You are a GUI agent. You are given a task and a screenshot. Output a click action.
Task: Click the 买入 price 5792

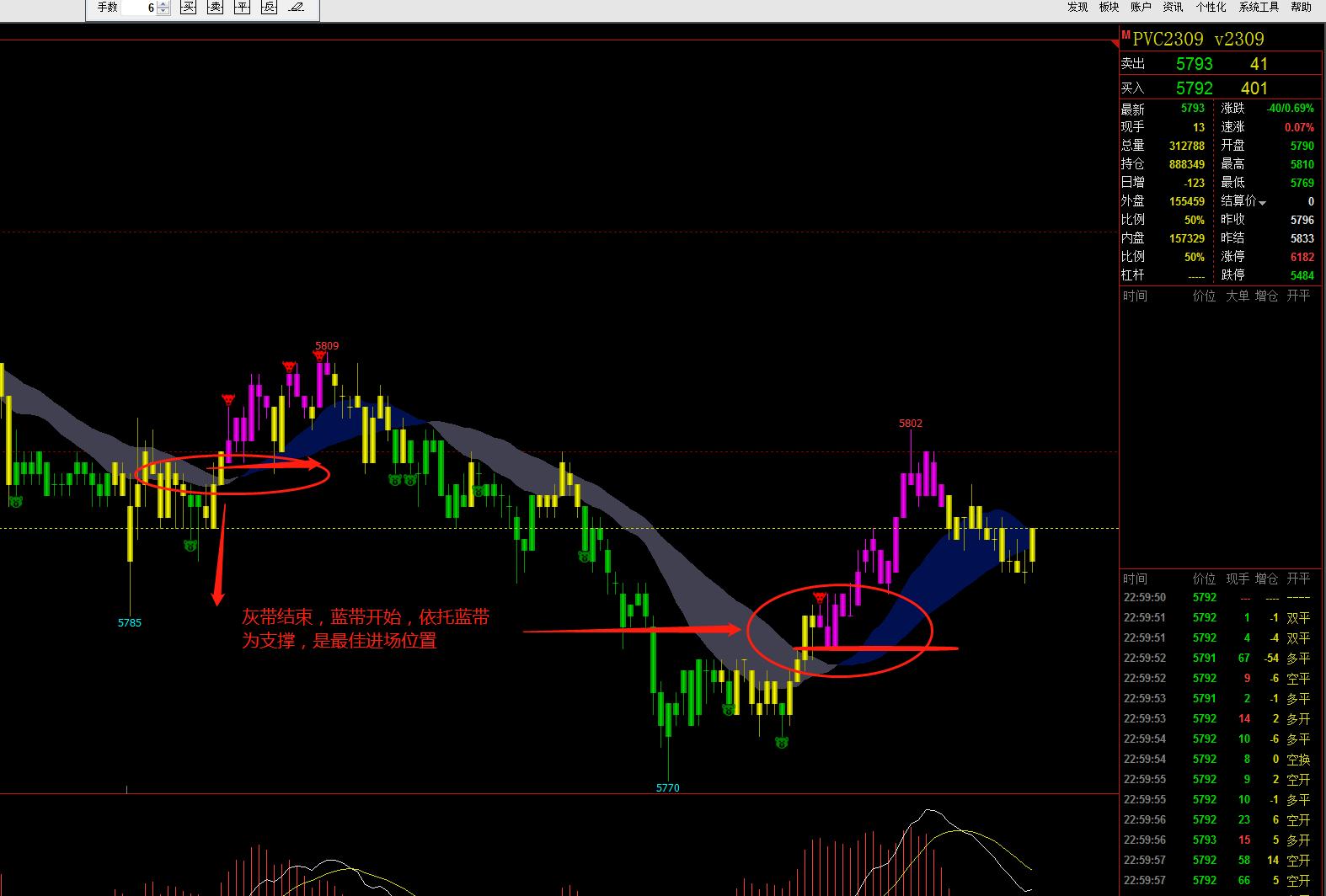[1194, 88]
